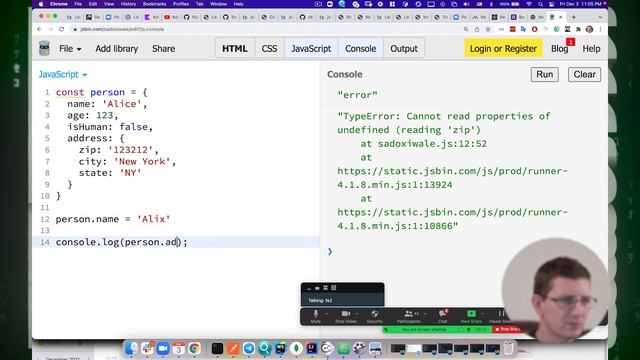Open the Apple menu

[x=41, y=4]
